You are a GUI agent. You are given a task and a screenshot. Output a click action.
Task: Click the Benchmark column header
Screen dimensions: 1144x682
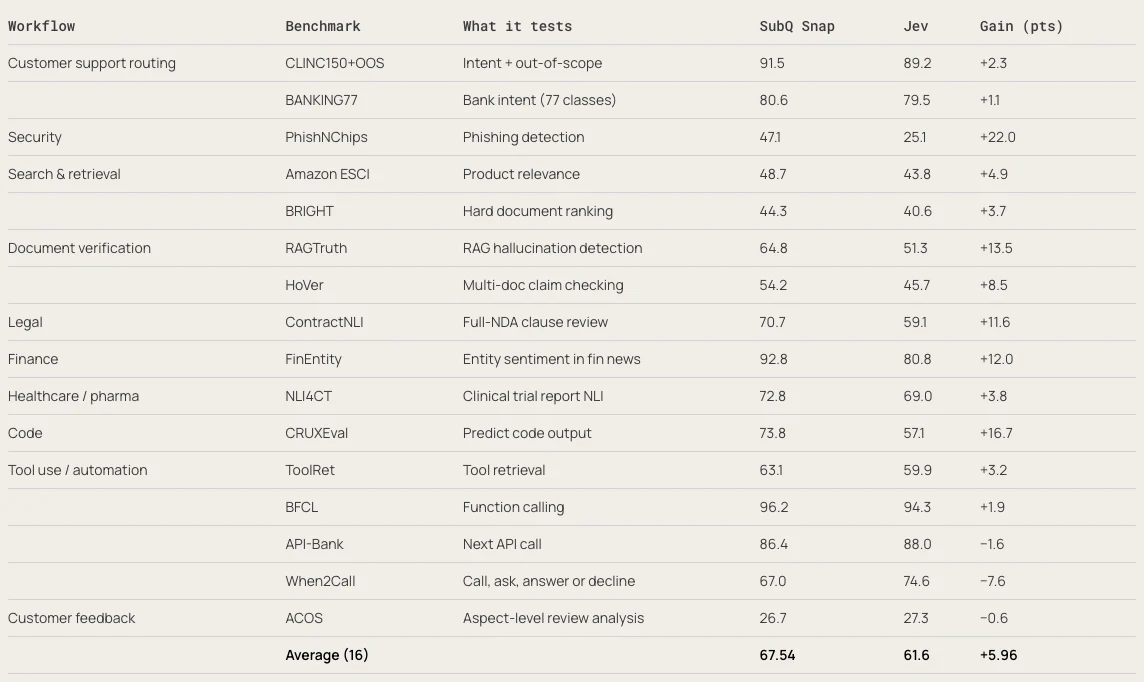pyautogui.click(x=322, y=26)
